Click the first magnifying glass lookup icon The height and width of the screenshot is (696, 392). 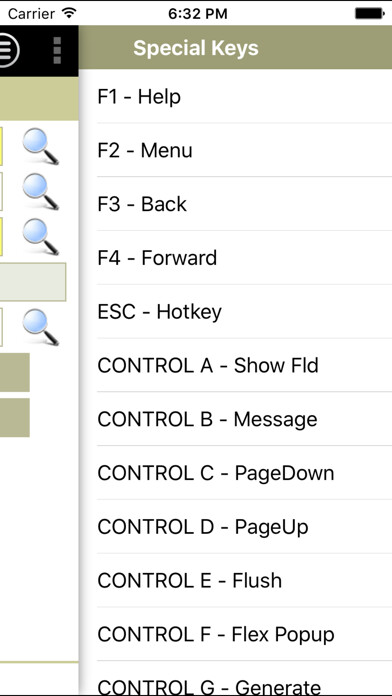click(40, 146)
